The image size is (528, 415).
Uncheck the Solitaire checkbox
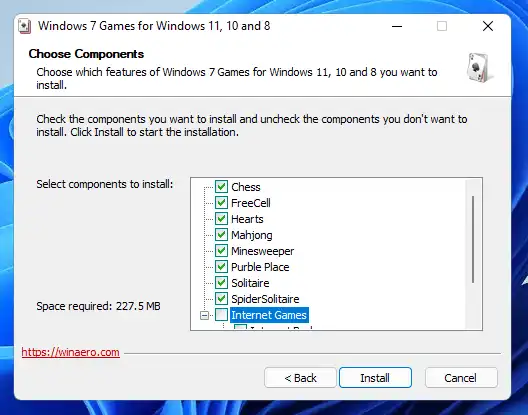pos(221,283)
